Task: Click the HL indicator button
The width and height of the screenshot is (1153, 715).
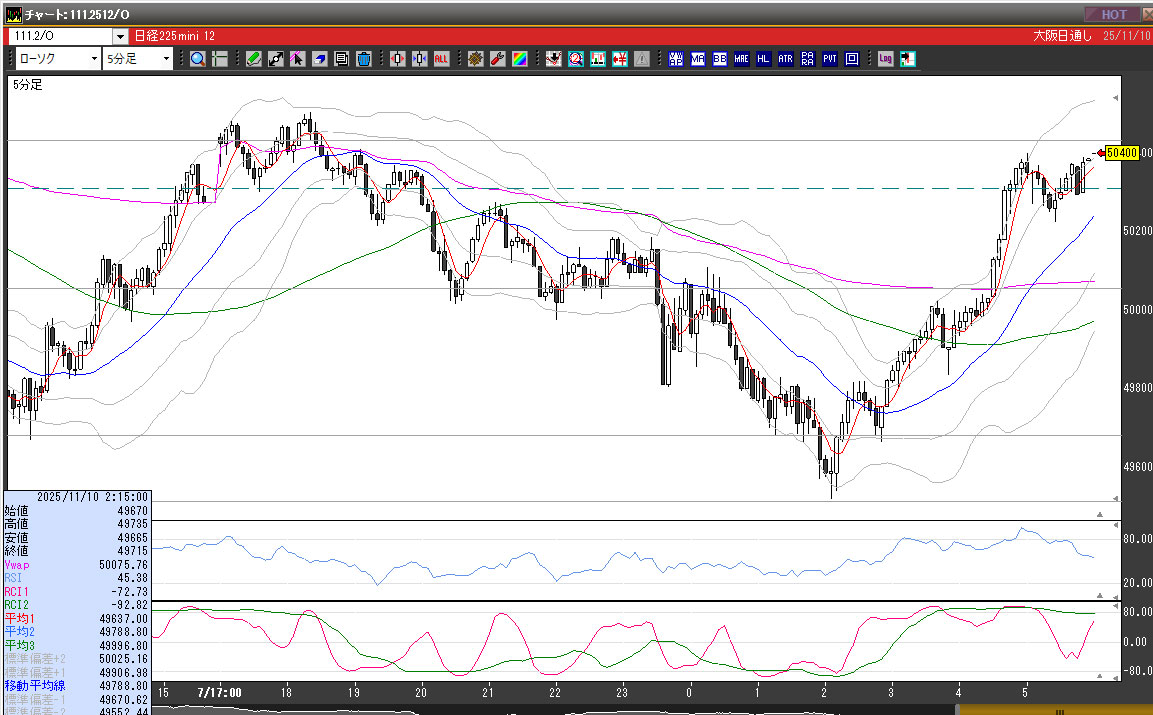Action: pos(763,59)
